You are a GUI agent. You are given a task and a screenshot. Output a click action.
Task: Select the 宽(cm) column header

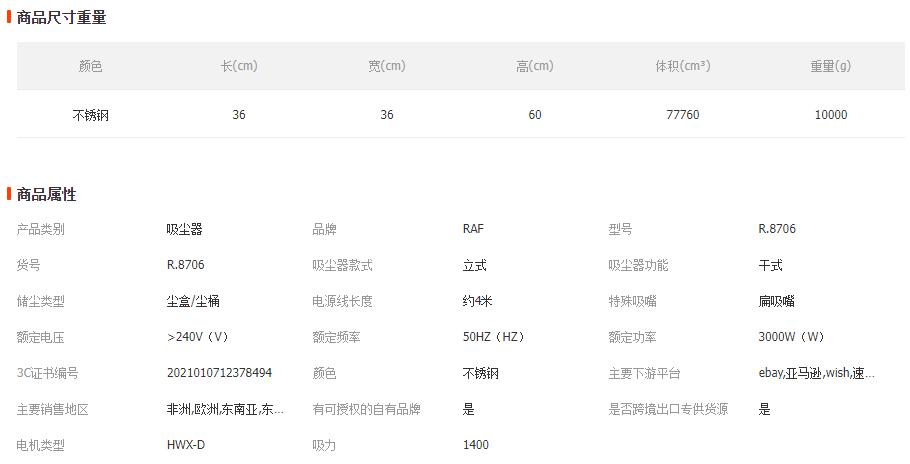387,66
